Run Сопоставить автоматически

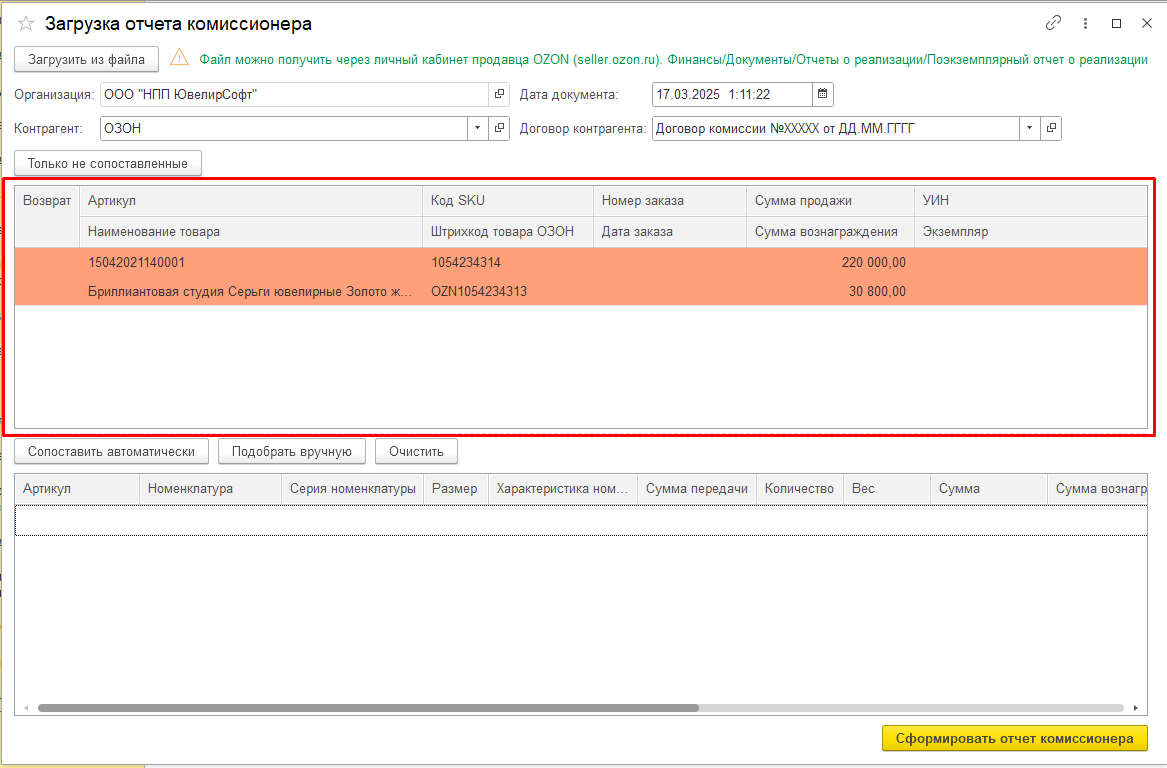click(x=112, y=451)
